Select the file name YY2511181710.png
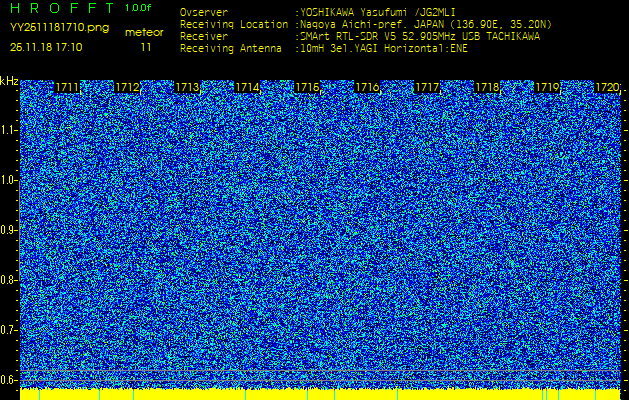The width and height of the screenshot is (629, 400). pos(59,28)
